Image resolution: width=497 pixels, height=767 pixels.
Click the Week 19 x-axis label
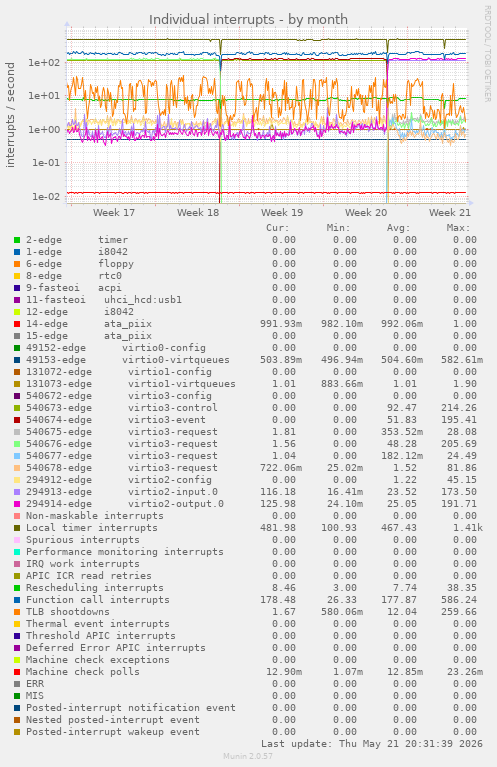click(x=282, y=213)
